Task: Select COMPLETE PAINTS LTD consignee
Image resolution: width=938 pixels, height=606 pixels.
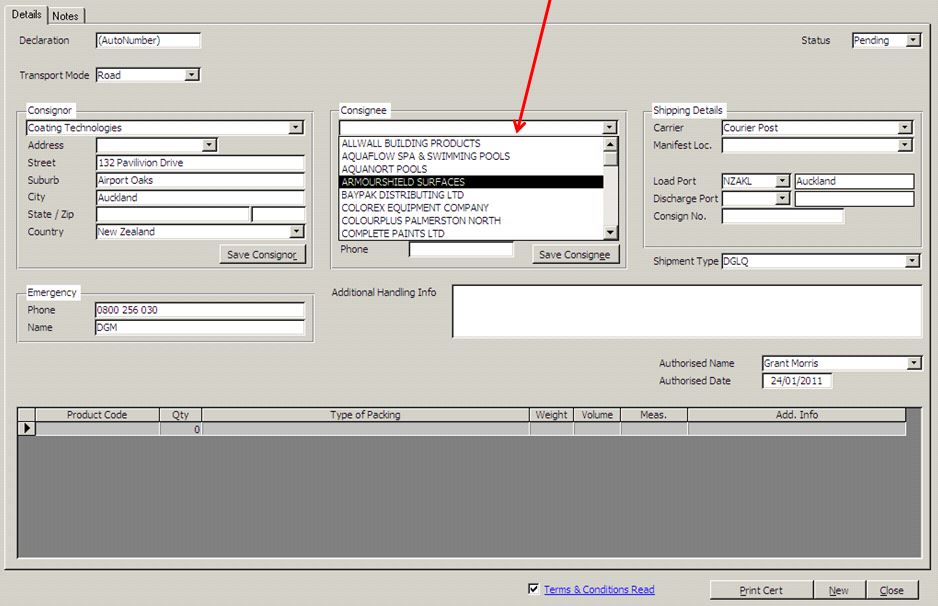Action: (471, 233)
